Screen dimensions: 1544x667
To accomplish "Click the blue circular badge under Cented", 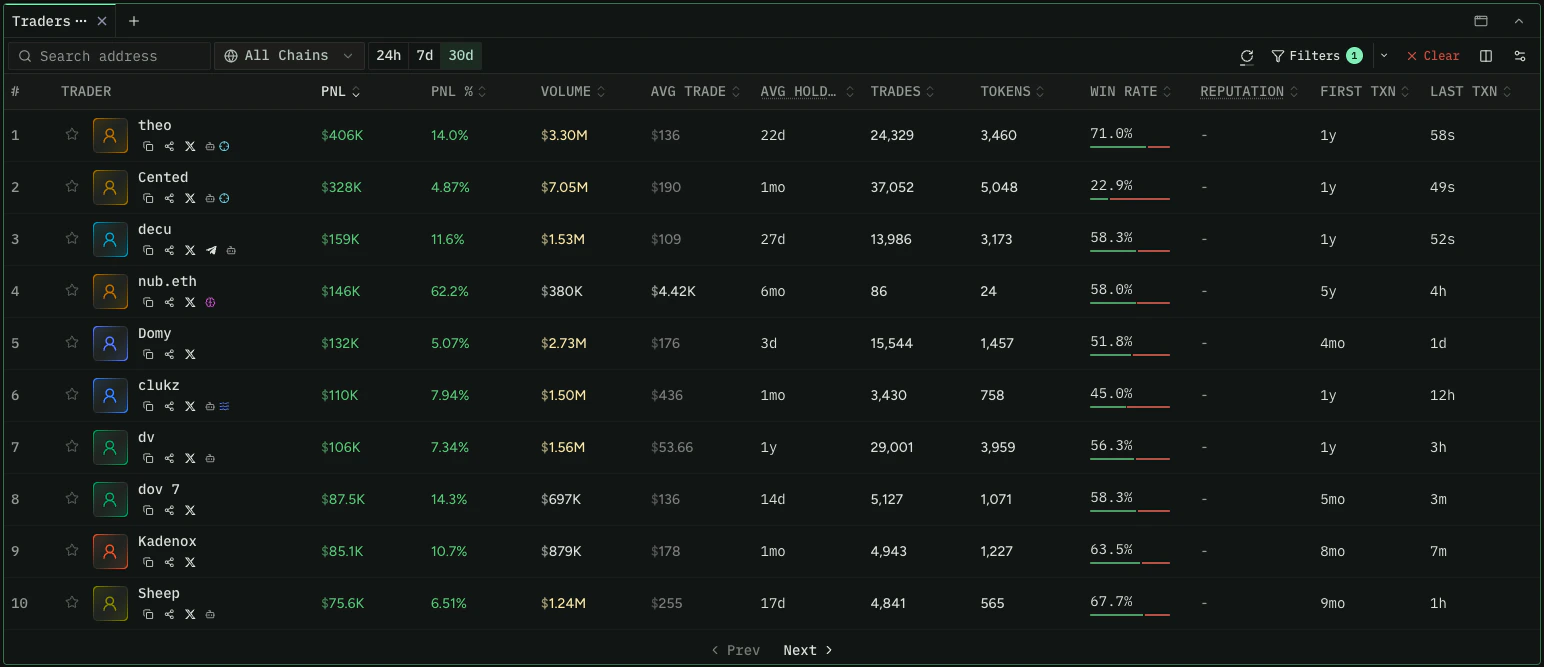I will [224, 198].
